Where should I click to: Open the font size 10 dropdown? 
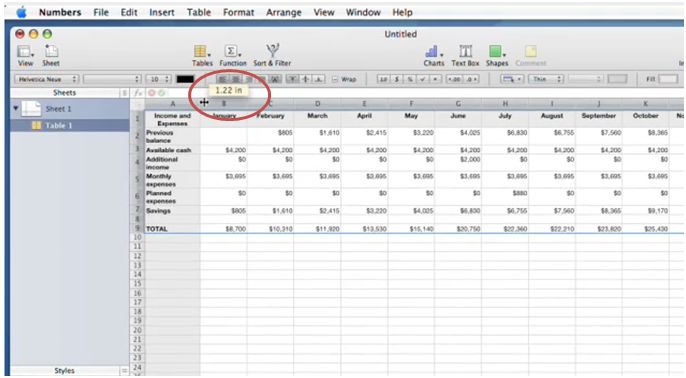[158, 79]
